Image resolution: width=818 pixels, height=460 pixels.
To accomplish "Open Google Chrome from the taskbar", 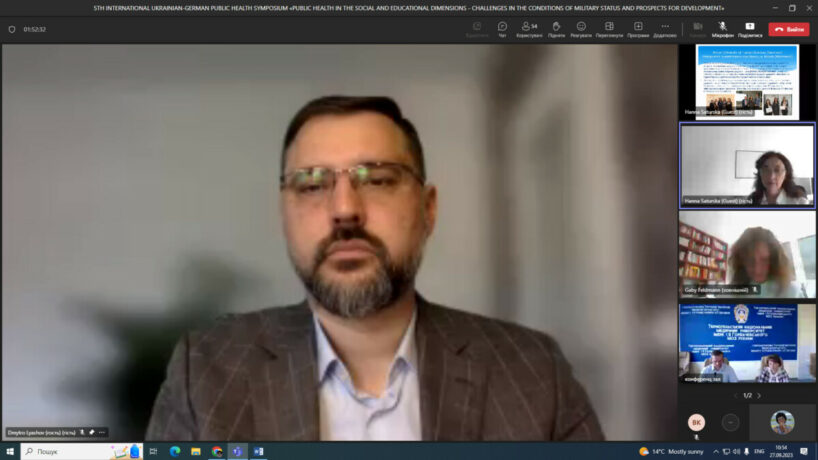I will [x=217, y=451].
